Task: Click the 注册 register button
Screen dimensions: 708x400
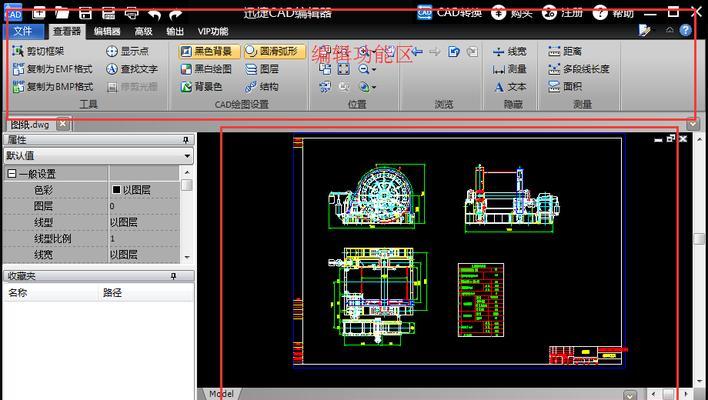Action: (562, 13)
